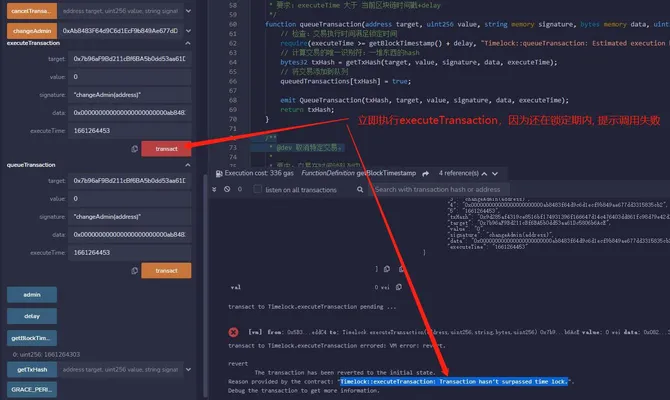Focus the search with transaction hash field
670x400 pixels.
[x=439, y=189]
